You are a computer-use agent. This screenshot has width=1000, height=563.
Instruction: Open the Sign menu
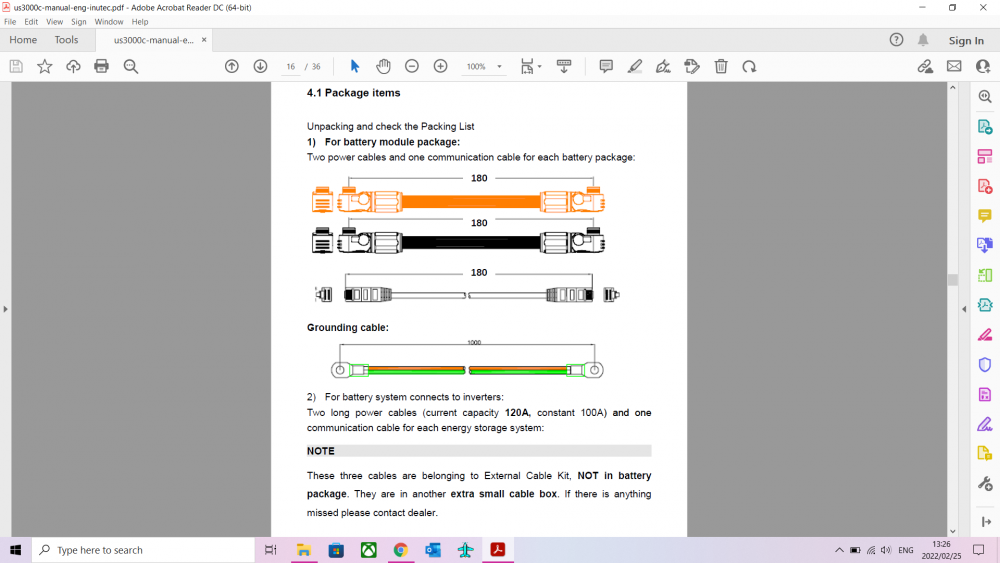pyautogui.click(x=78, y=22)
